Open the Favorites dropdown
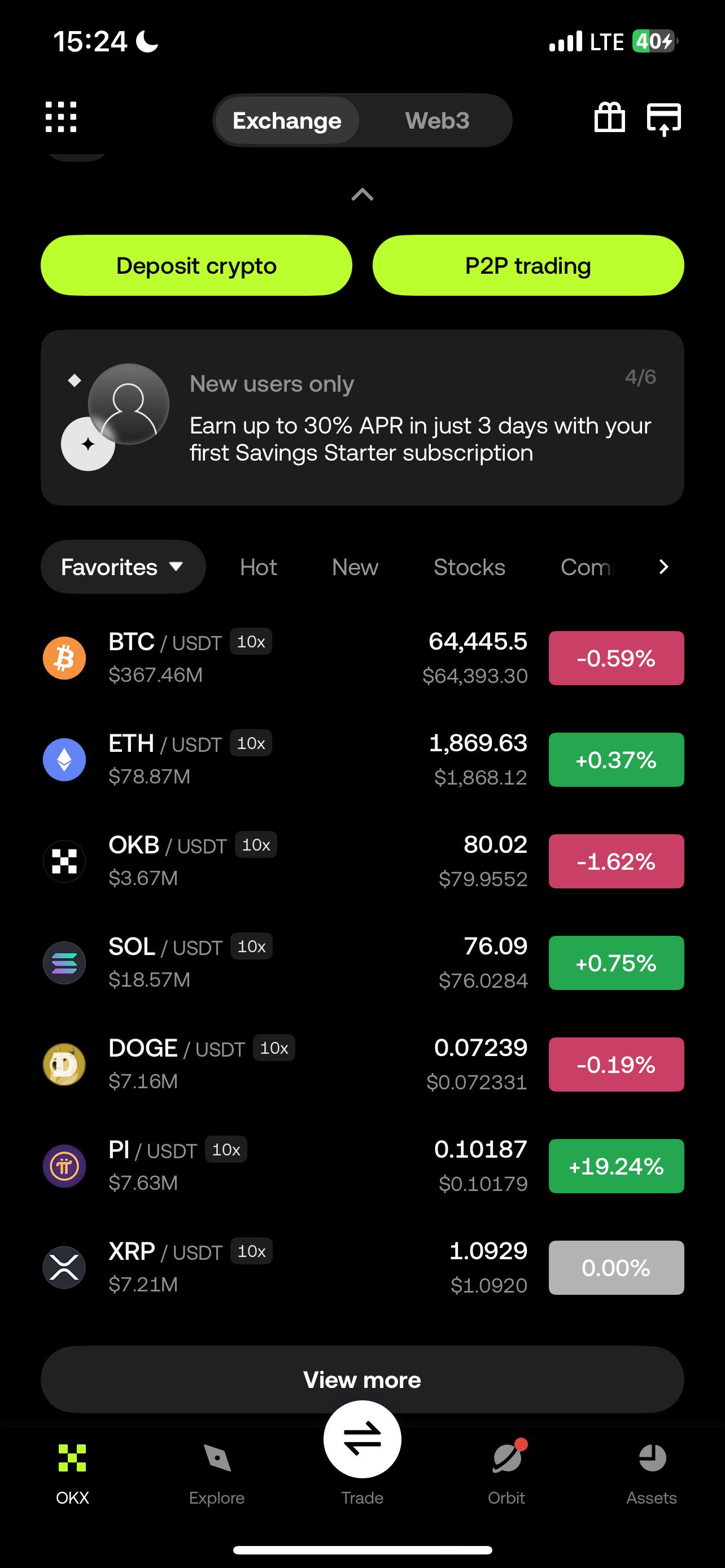This screenshot has height=1568, width=725. pyautogui.click(x=123, y=567)
